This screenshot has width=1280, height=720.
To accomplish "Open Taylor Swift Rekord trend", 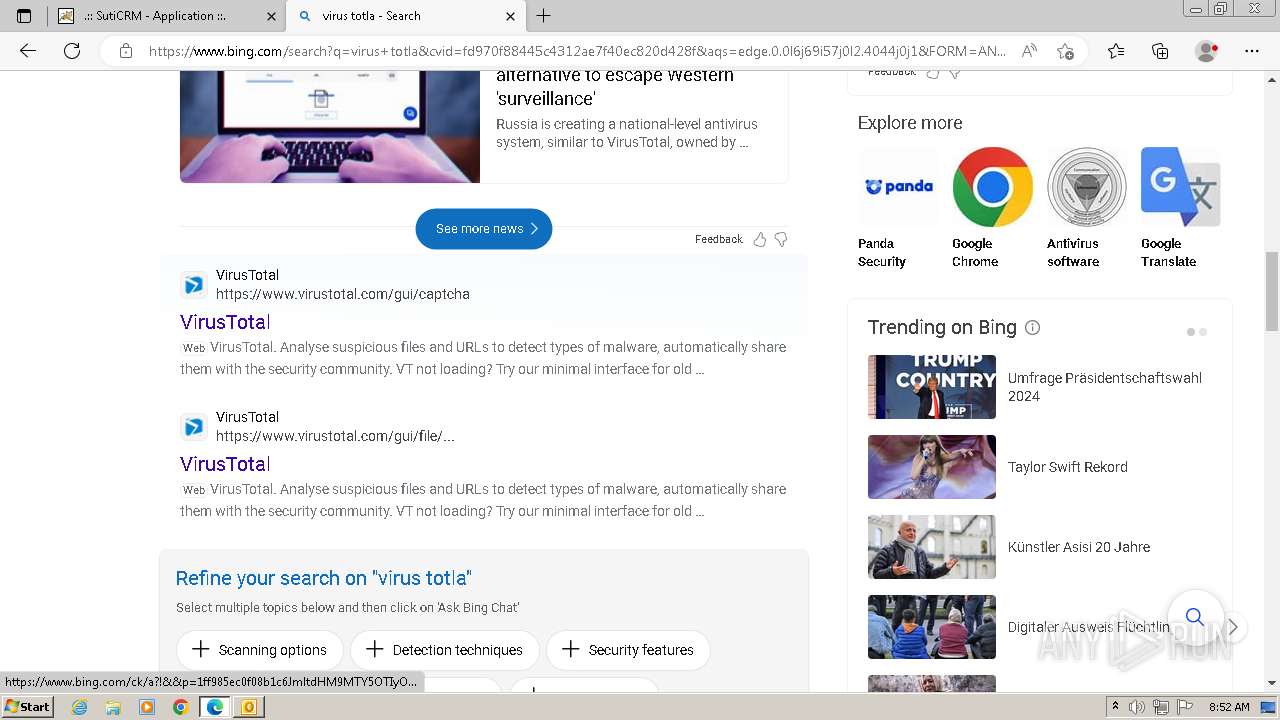I will 1067,467.
